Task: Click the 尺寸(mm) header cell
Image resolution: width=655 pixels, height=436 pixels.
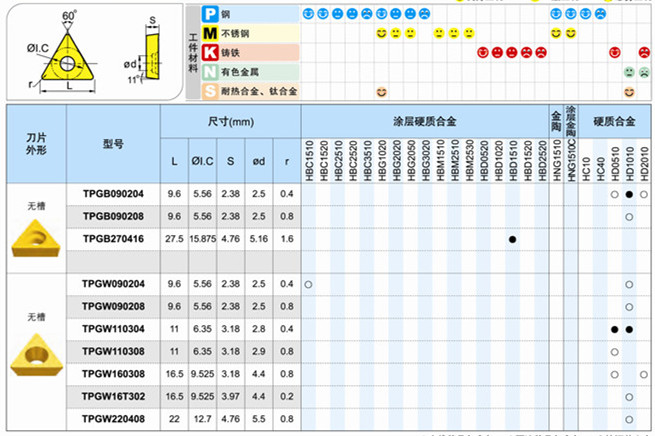Action: pos(231,121)
